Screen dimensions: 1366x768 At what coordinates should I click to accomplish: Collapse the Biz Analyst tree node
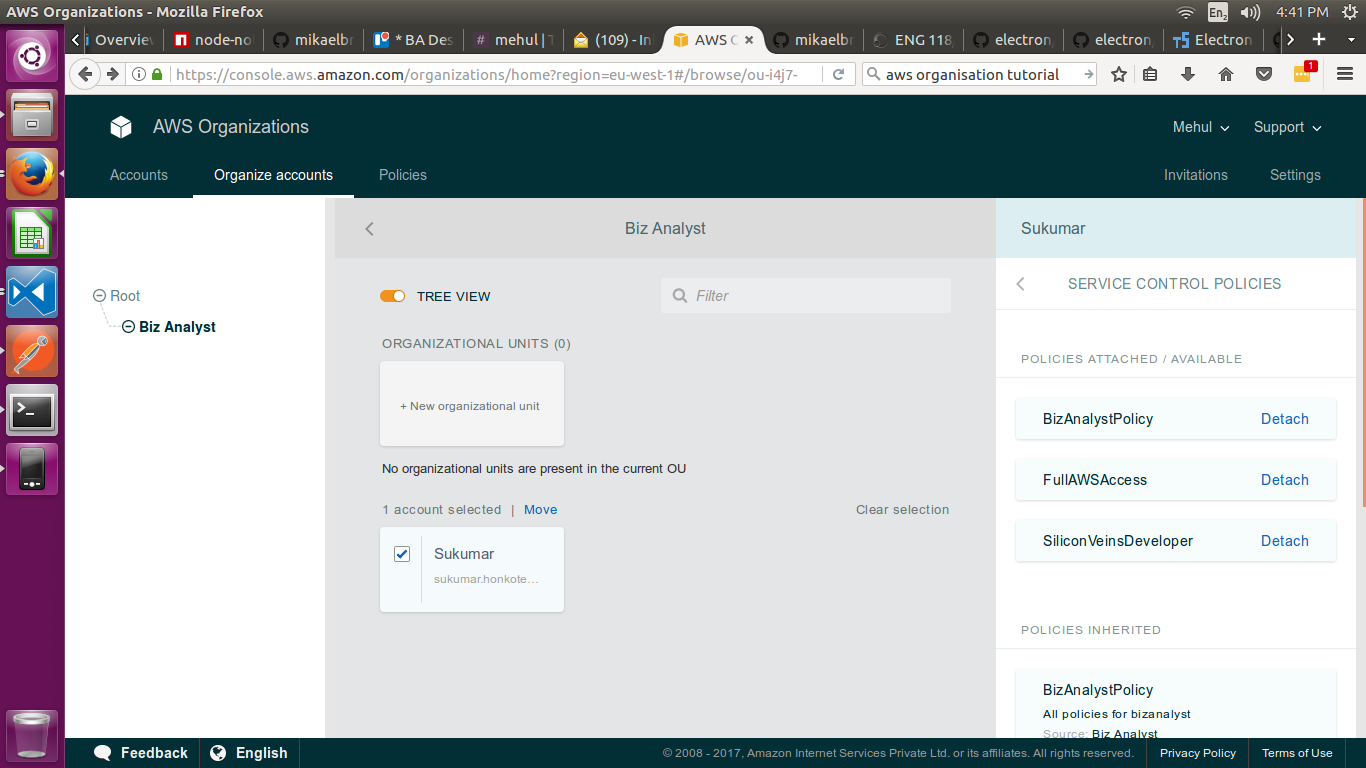[x=128, y=327]
